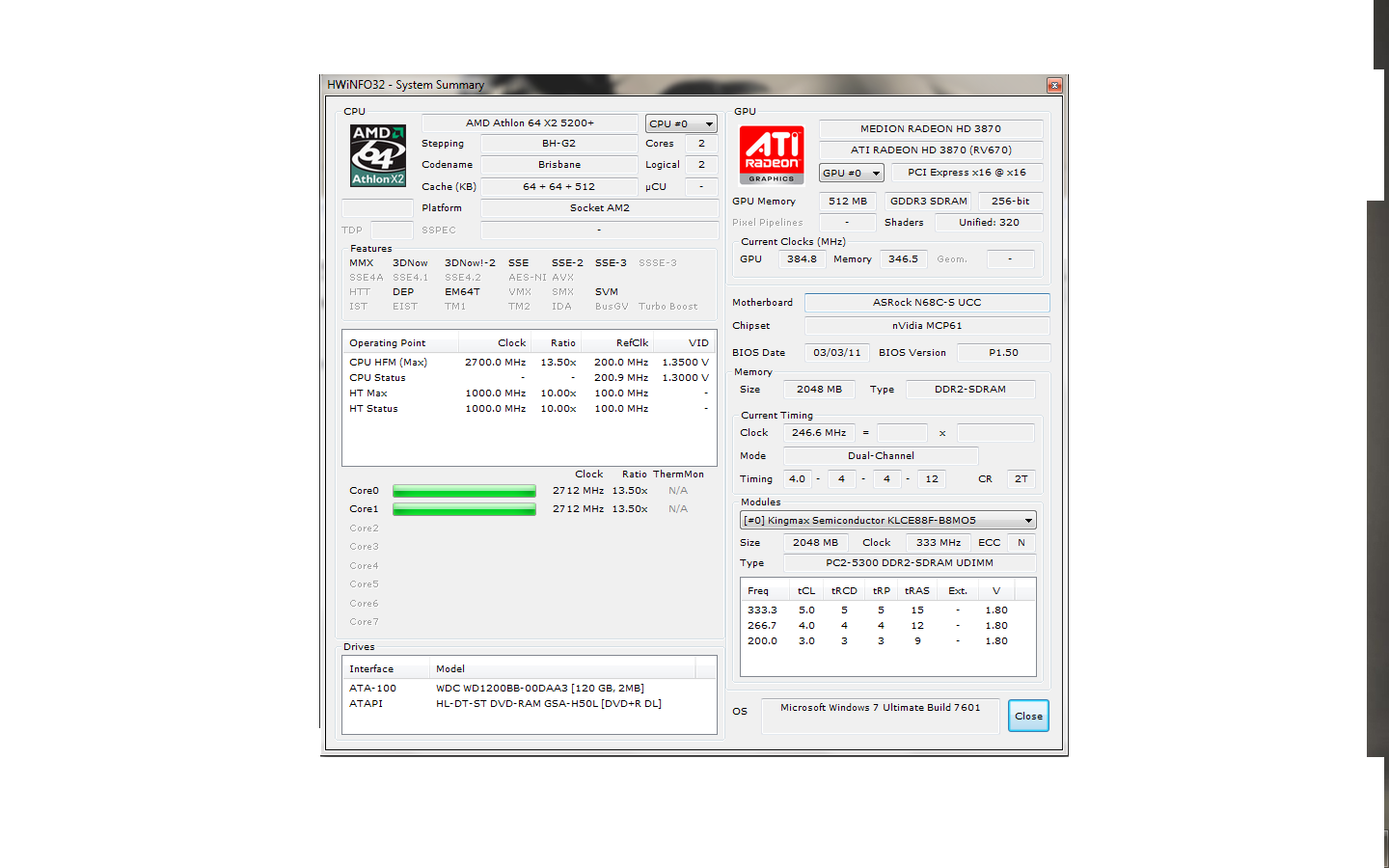This screenshot has width=1389, height=868.
Task: Select the 266.7 frequency timing row
Action: pos(887,626)
